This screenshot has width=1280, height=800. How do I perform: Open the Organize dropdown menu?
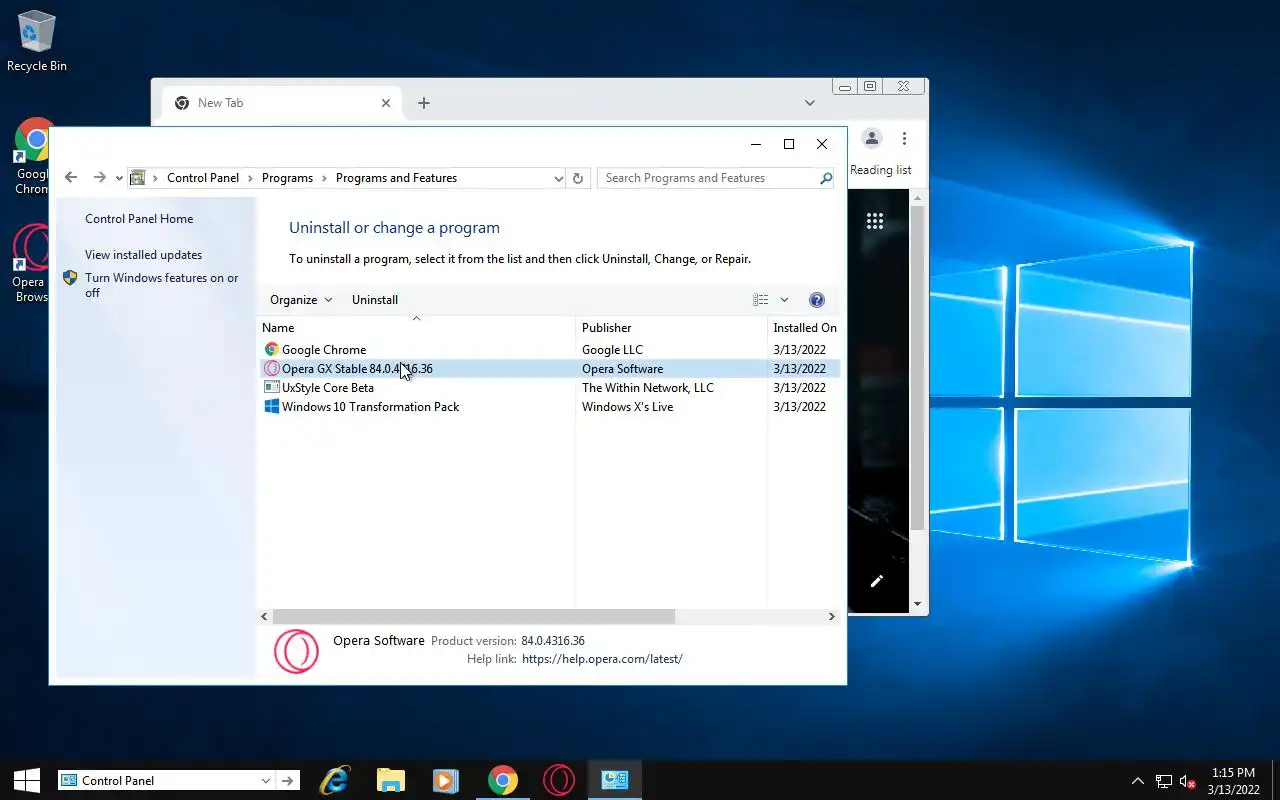301,300
